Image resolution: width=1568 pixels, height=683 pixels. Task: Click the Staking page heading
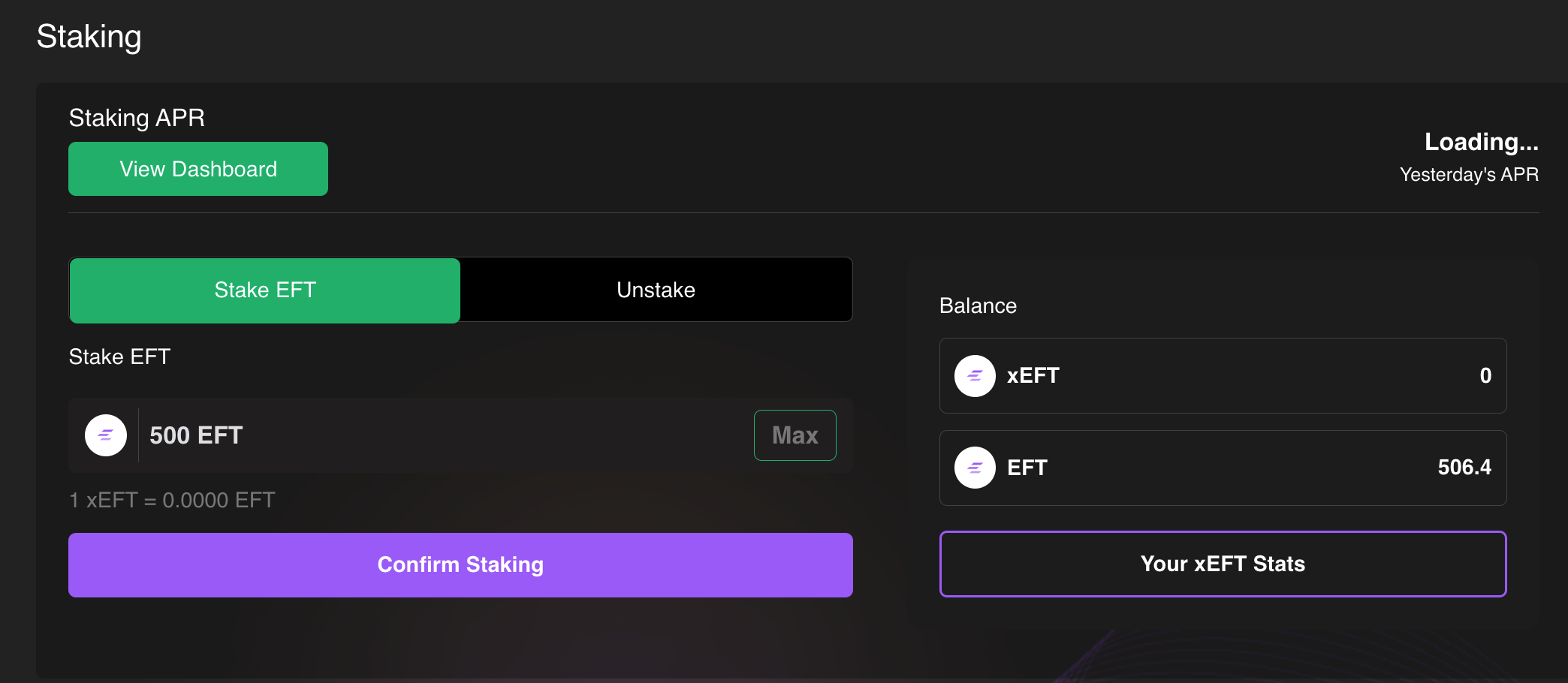[89, 37]
